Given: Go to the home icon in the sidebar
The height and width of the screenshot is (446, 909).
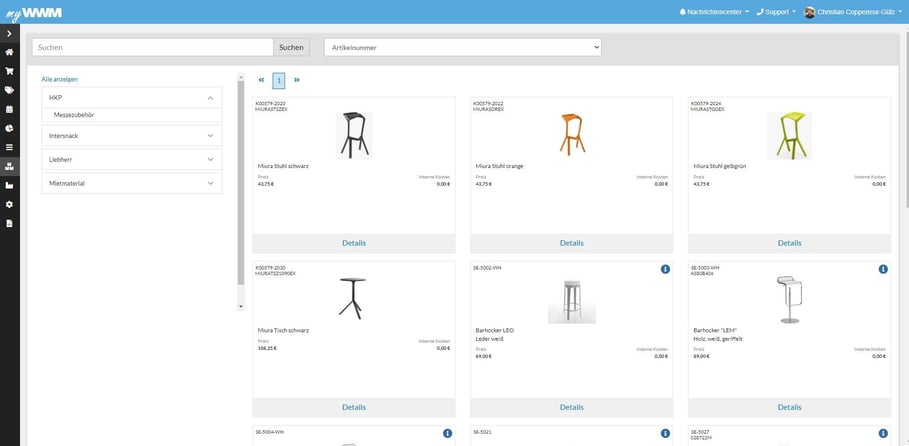Looking at the screenshot, I should click(x=9, y=52).
